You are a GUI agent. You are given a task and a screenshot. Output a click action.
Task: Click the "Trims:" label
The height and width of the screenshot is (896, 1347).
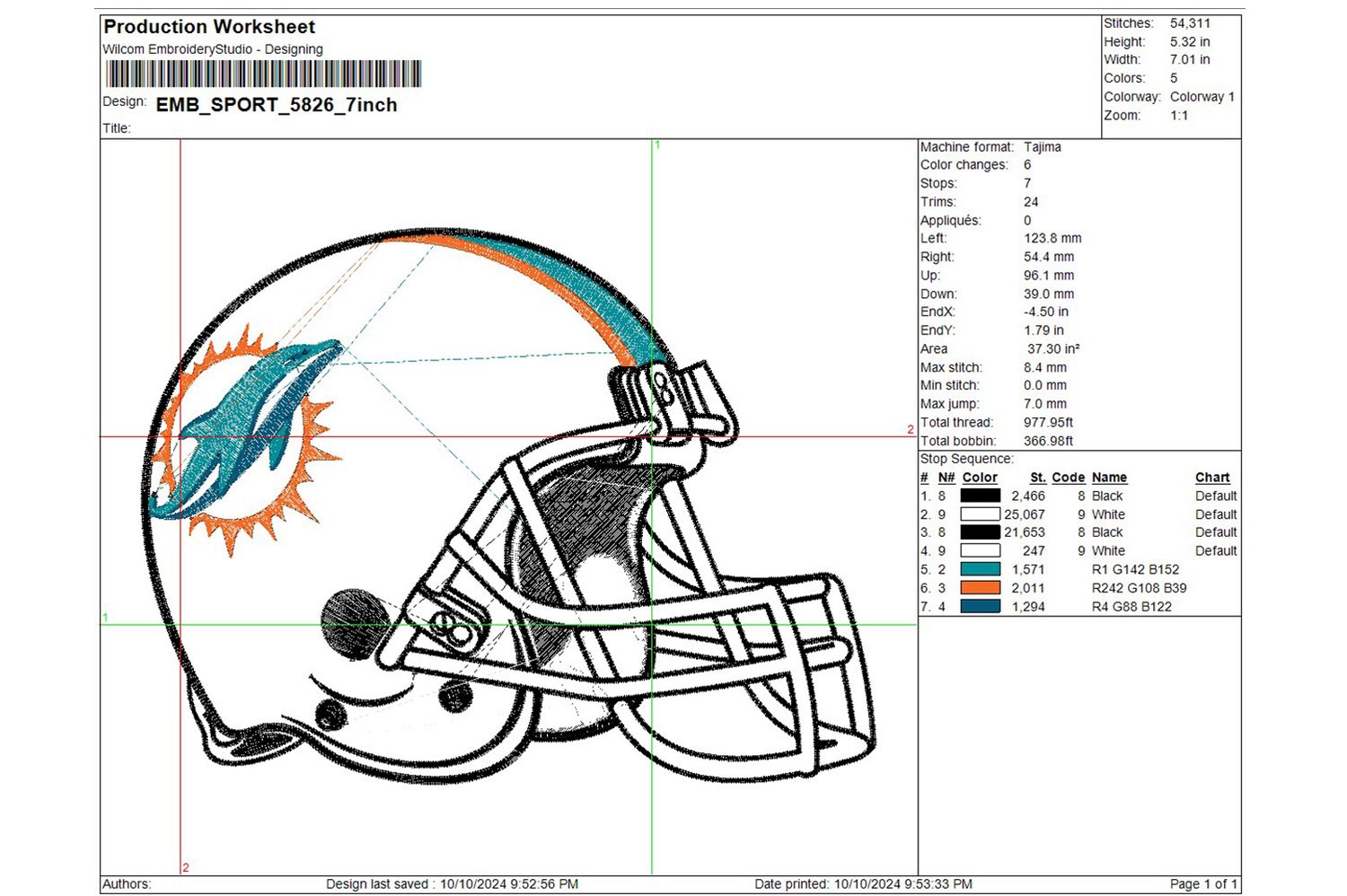[938, 202]
